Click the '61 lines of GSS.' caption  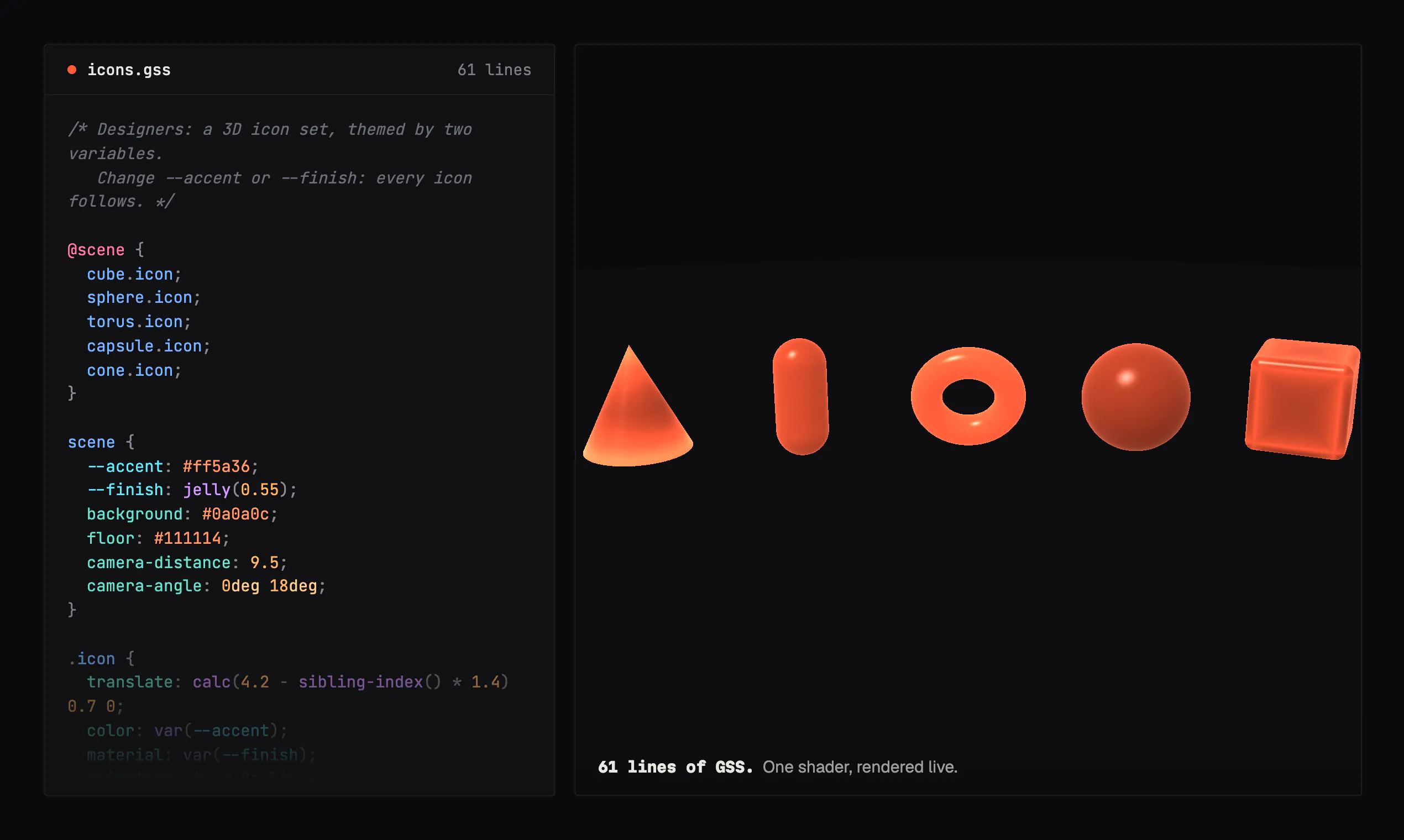click(675, 767)
